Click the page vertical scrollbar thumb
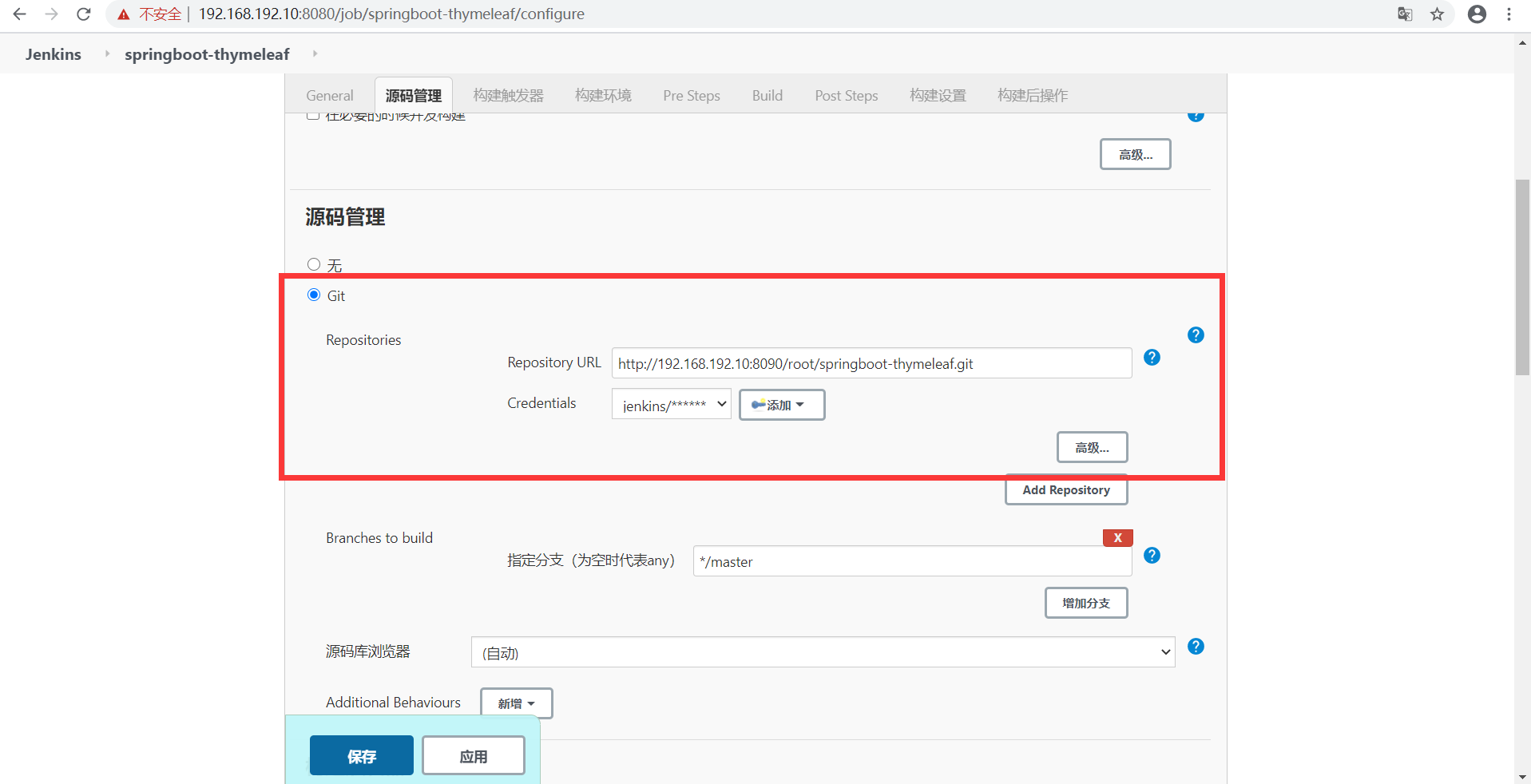 click(1522, 277)
